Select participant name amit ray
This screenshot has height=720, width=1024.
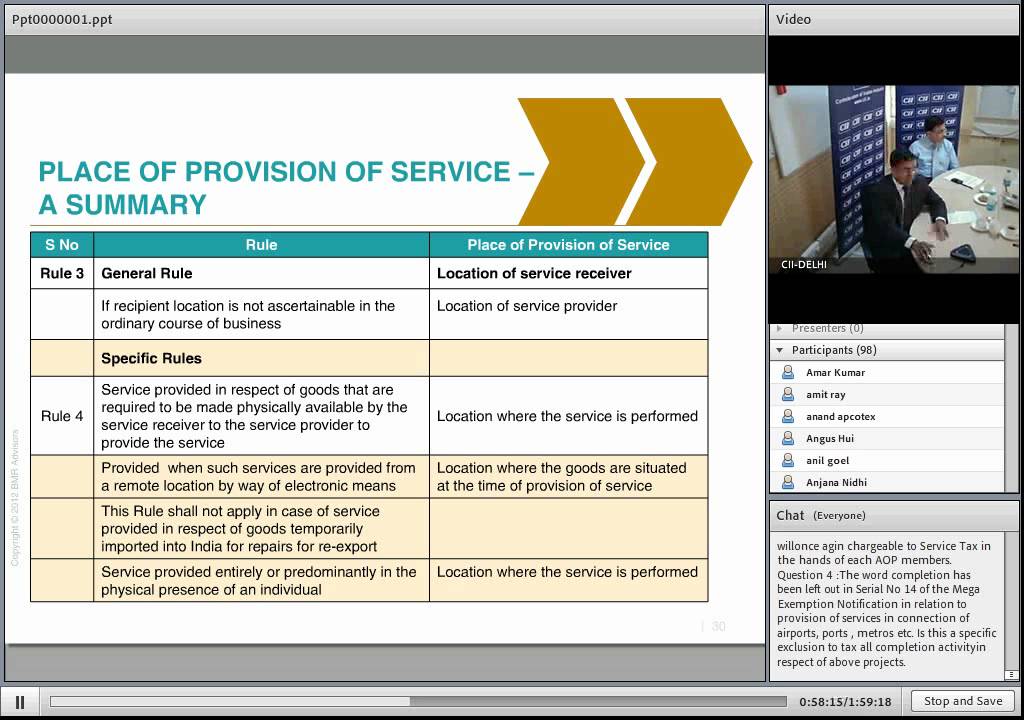(x=825, y=395)
